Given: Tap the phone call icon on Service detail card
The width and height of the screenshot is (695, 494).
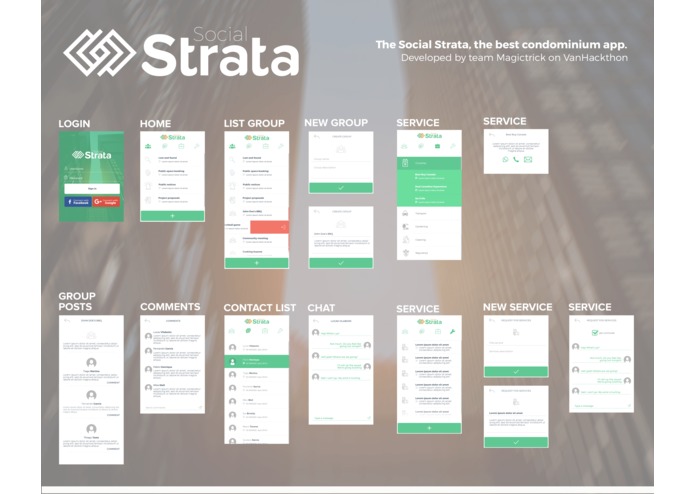Looking at the screenshot, I should coord(516,159).
